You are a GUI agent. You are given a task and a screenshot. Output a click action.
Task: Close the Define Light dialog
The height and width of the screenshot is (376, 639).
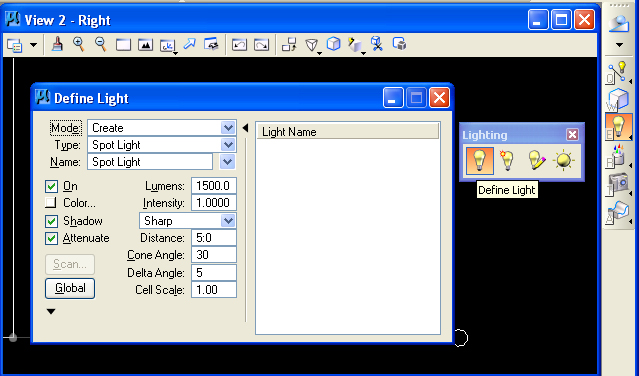(439, 98)
